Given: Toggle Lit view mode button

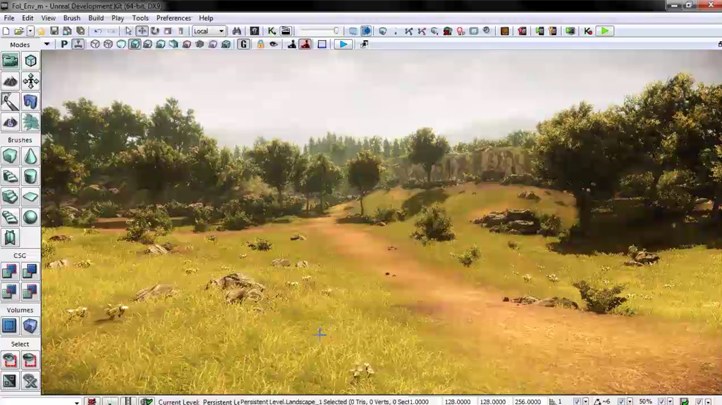Looking at the screenshot, I should point(134,44).
